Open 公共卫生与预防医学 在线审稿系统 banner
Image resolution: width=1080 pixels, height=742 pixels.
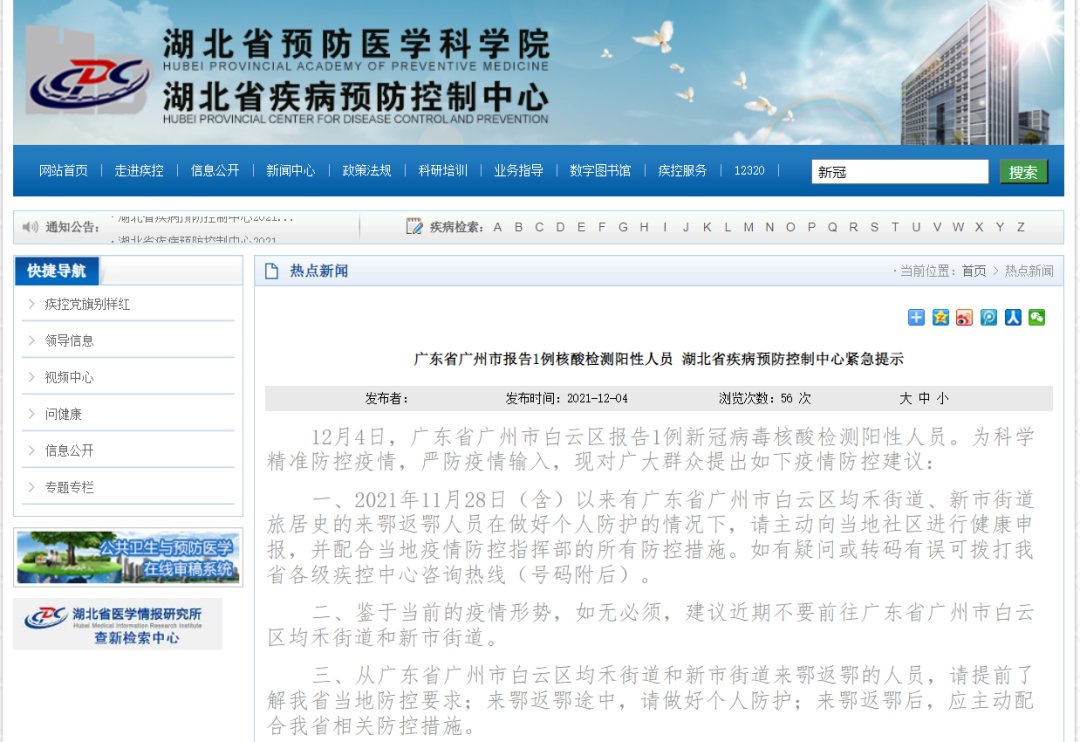click(x=128, y=557)
